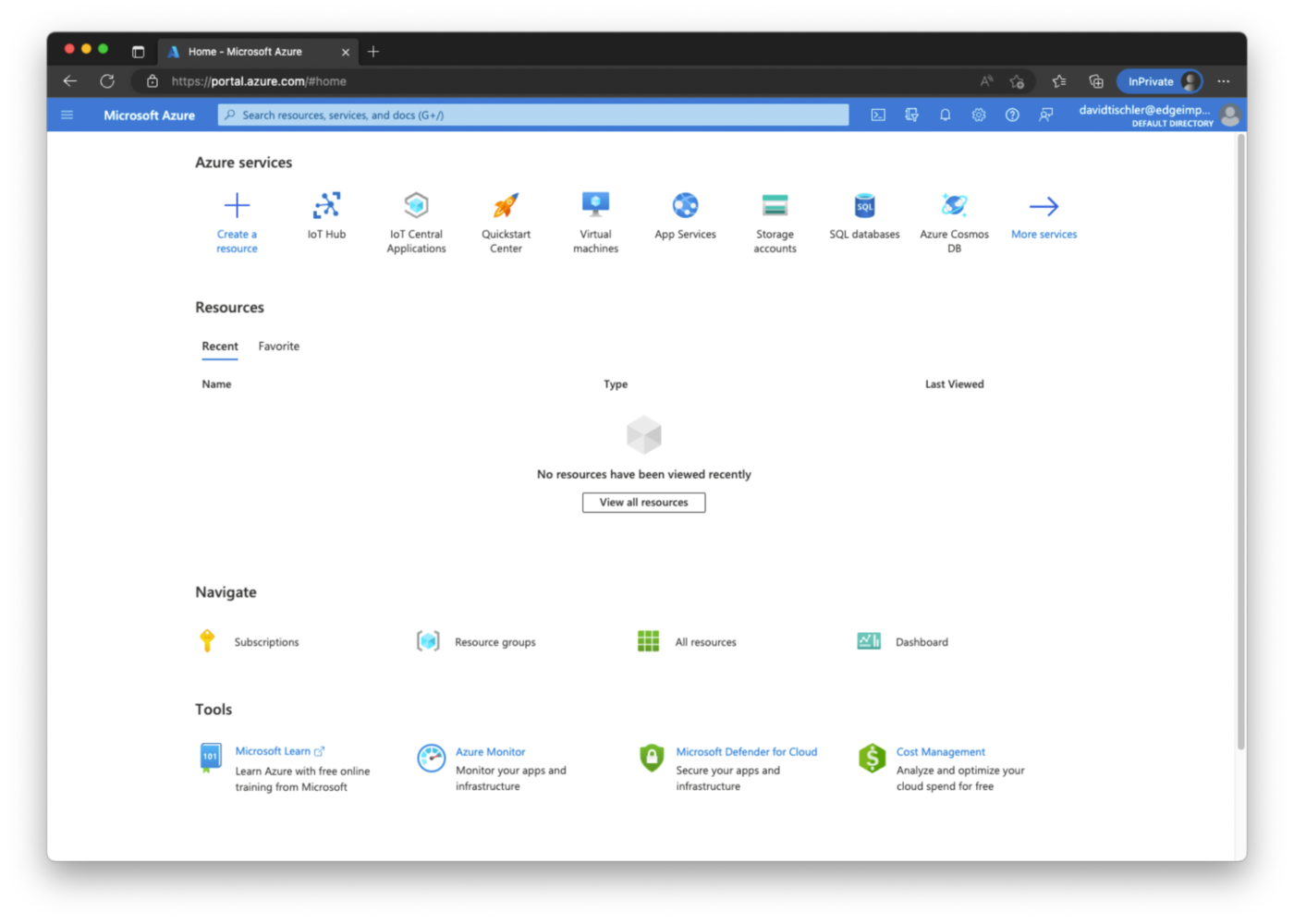Click the Microsoft Learn 101 icon
1294x924 pixels.
pyautogui.click(x=211, y=758)
